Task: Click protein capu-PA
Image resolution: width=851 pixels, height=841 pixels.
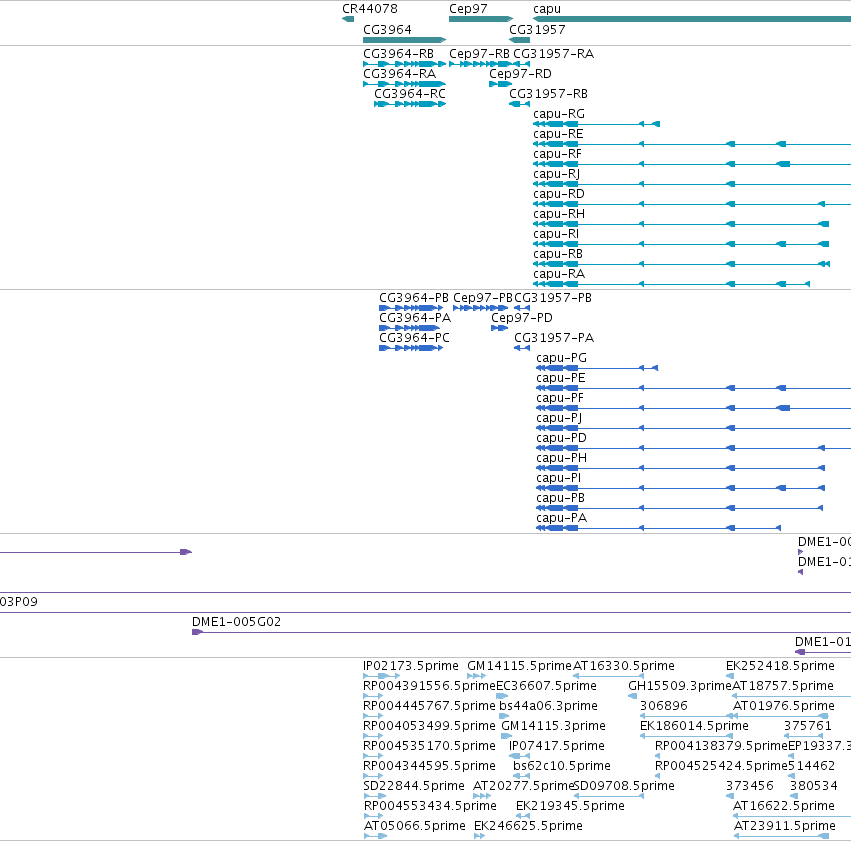Action: (658, 528)
